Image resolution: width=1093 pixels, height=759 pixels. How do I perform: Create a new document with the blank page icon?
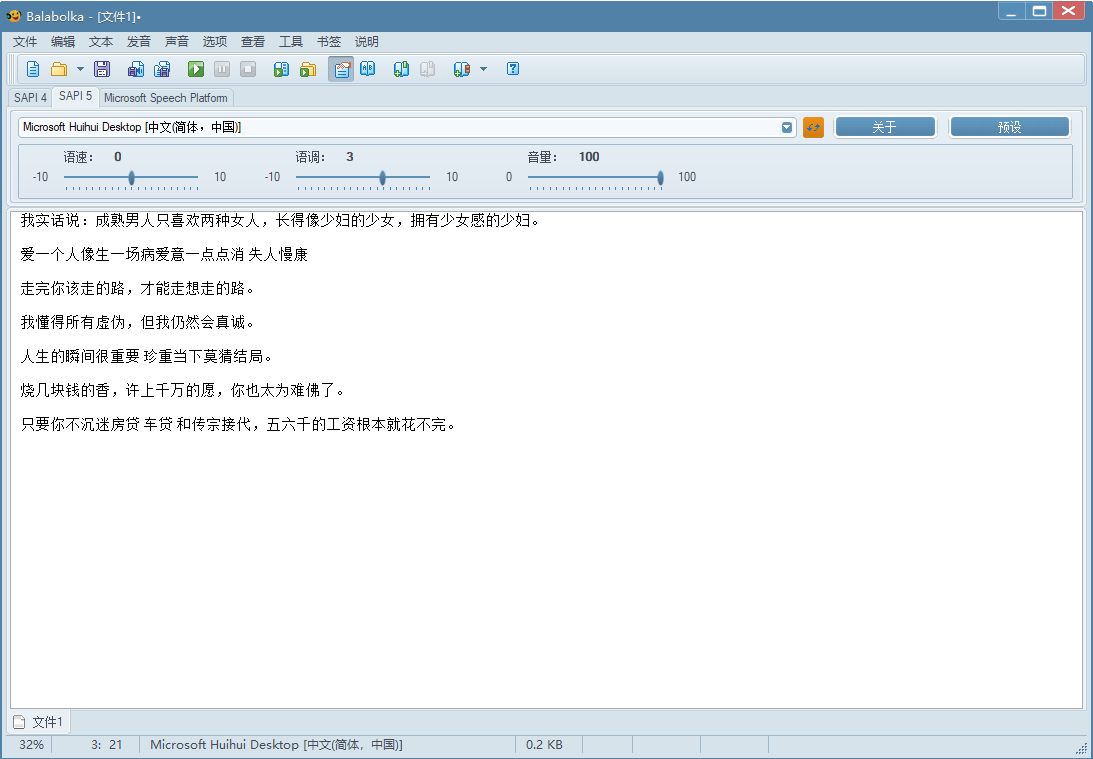[x=33, y=69]
